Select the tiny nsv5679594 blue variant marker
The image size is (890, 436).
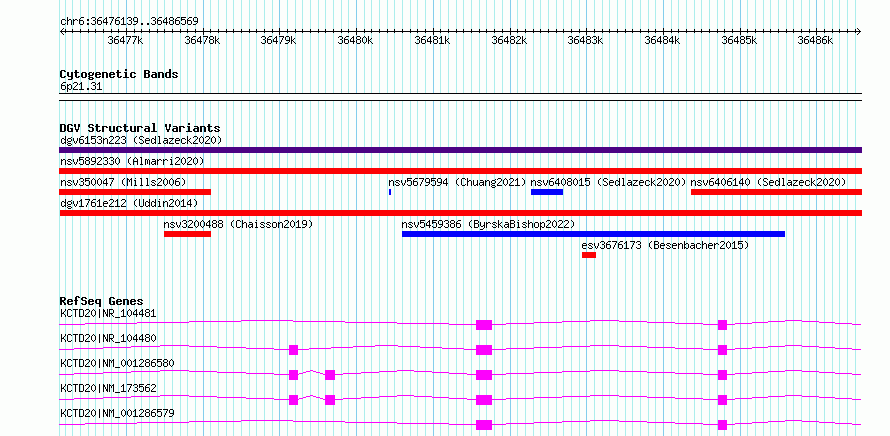[x=390, y=192]
